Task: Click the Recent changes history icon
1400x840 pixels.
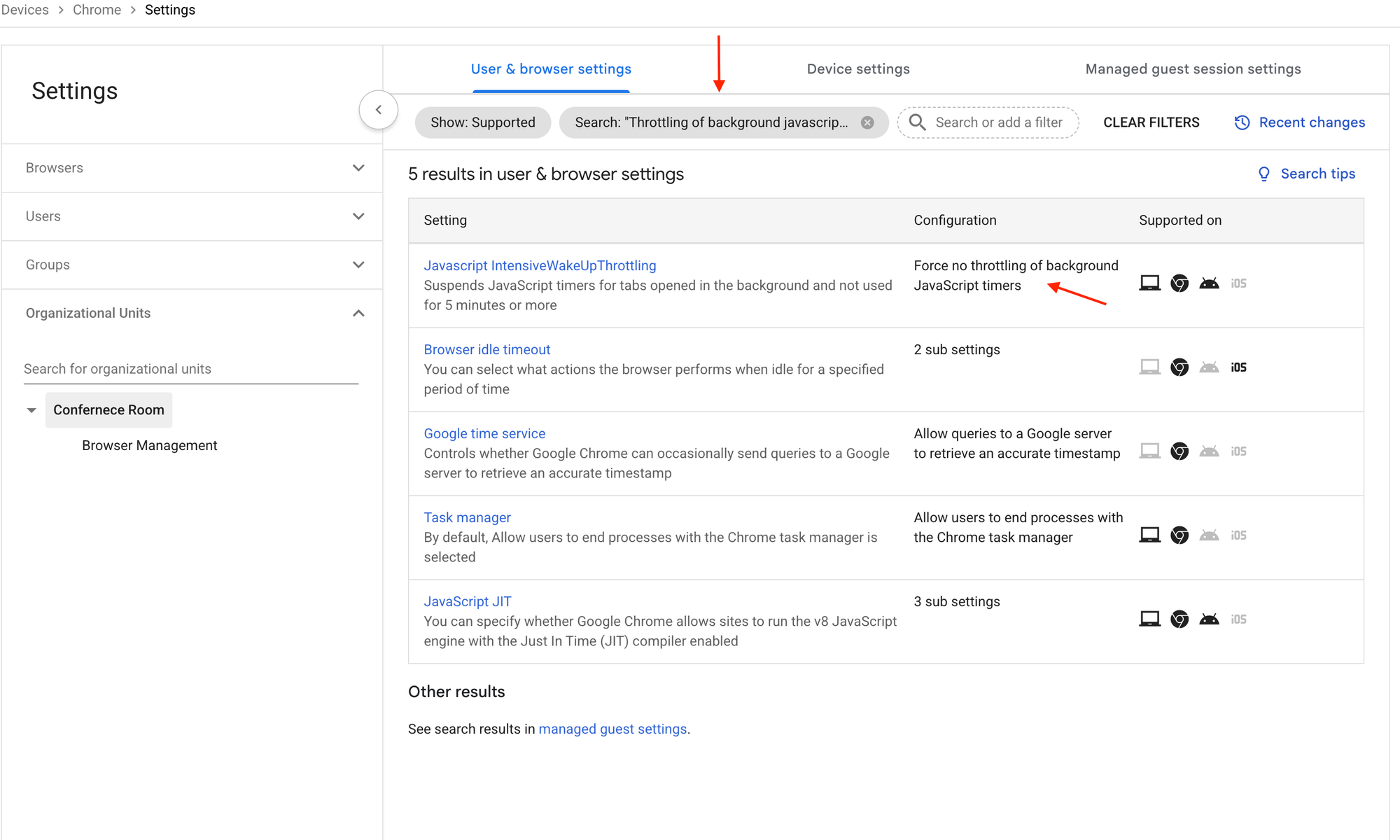Action: coord(1242,122)
